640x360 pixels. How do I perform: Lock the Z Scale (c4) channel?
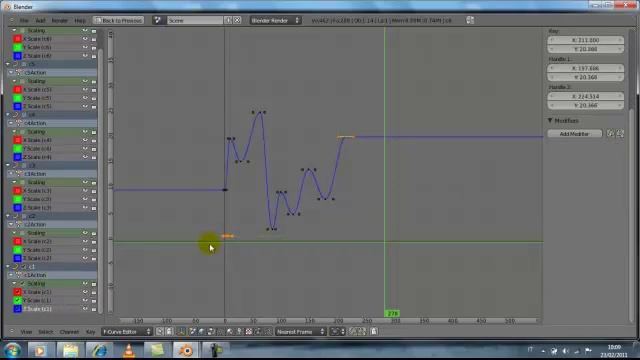click(x=94, y=157)
